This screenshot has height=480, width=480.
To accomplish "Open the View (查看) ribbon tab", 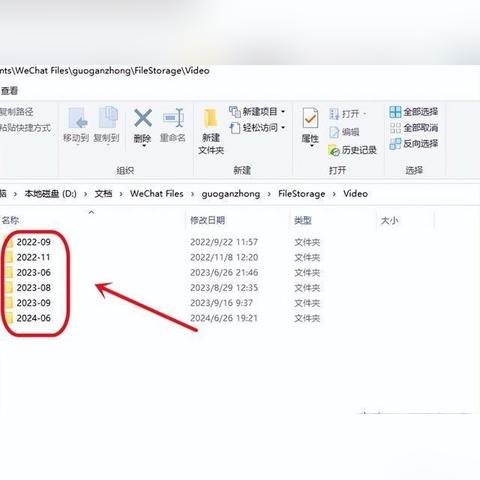I will point(9,91).
